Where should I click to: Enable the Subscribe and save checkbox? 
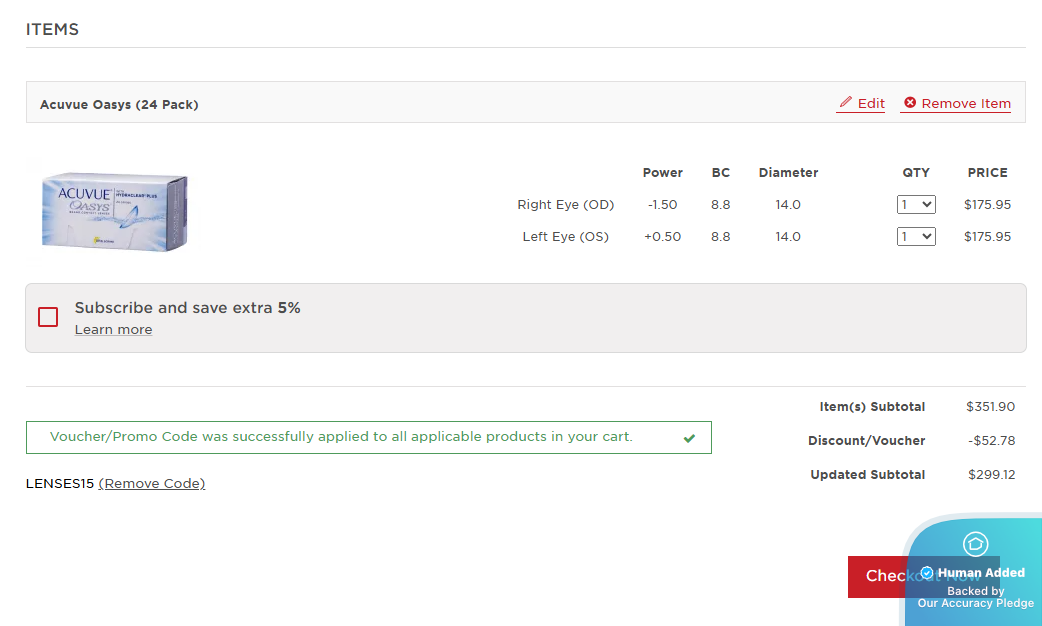(48, 317)
